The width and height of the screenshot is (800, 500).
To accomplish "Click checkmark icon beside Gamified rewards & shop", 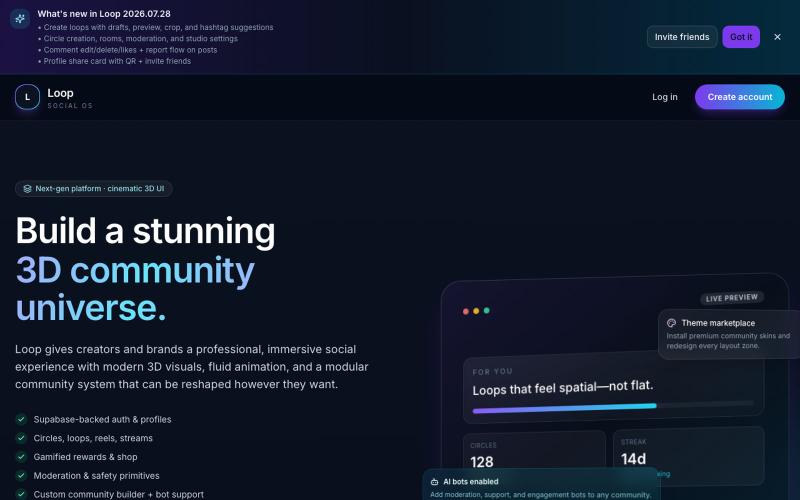I will tap(21, 457).
